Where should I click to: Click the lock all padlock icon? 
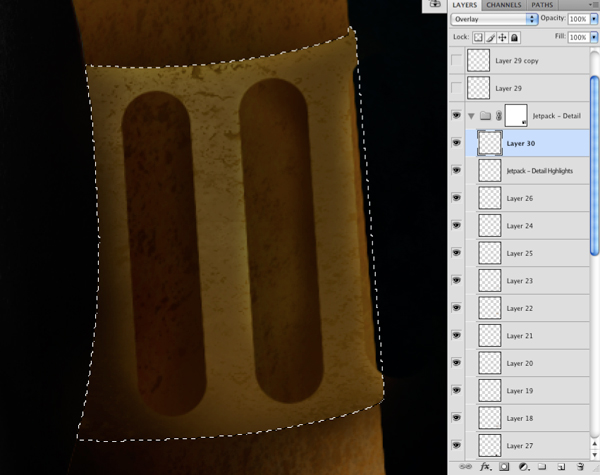[515, 38]
